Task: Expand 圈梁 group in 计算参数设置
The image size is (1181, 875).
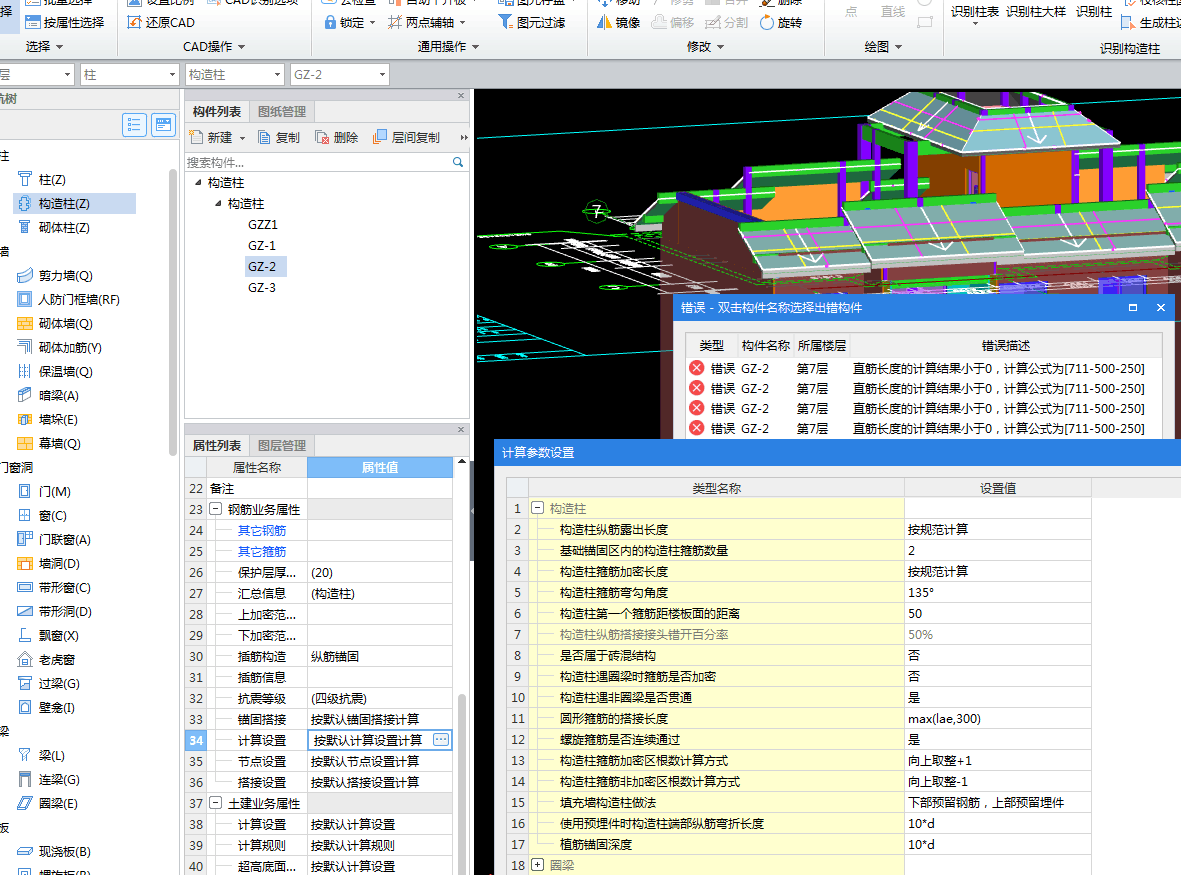Action: click(537, 864)
